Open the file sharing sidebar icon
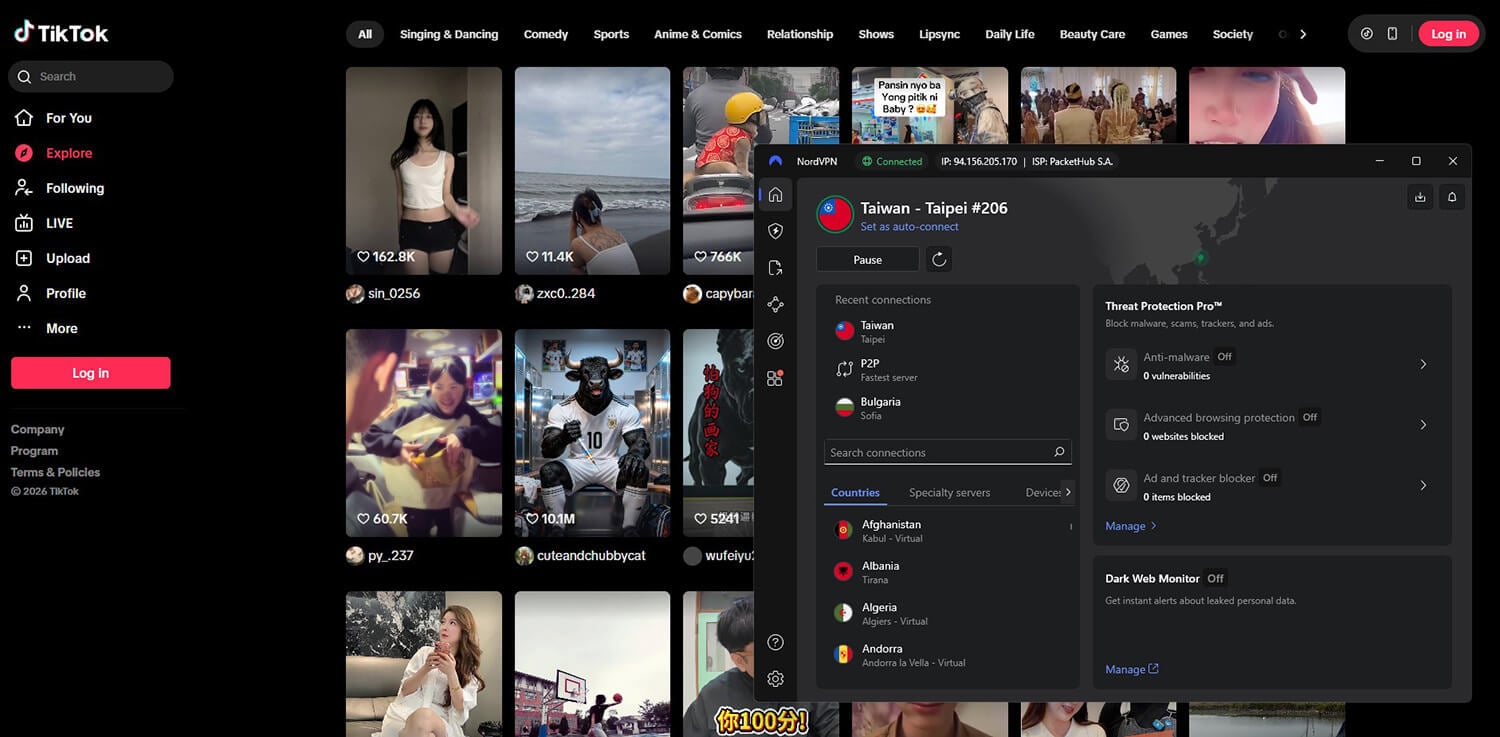 click(775, 267)
